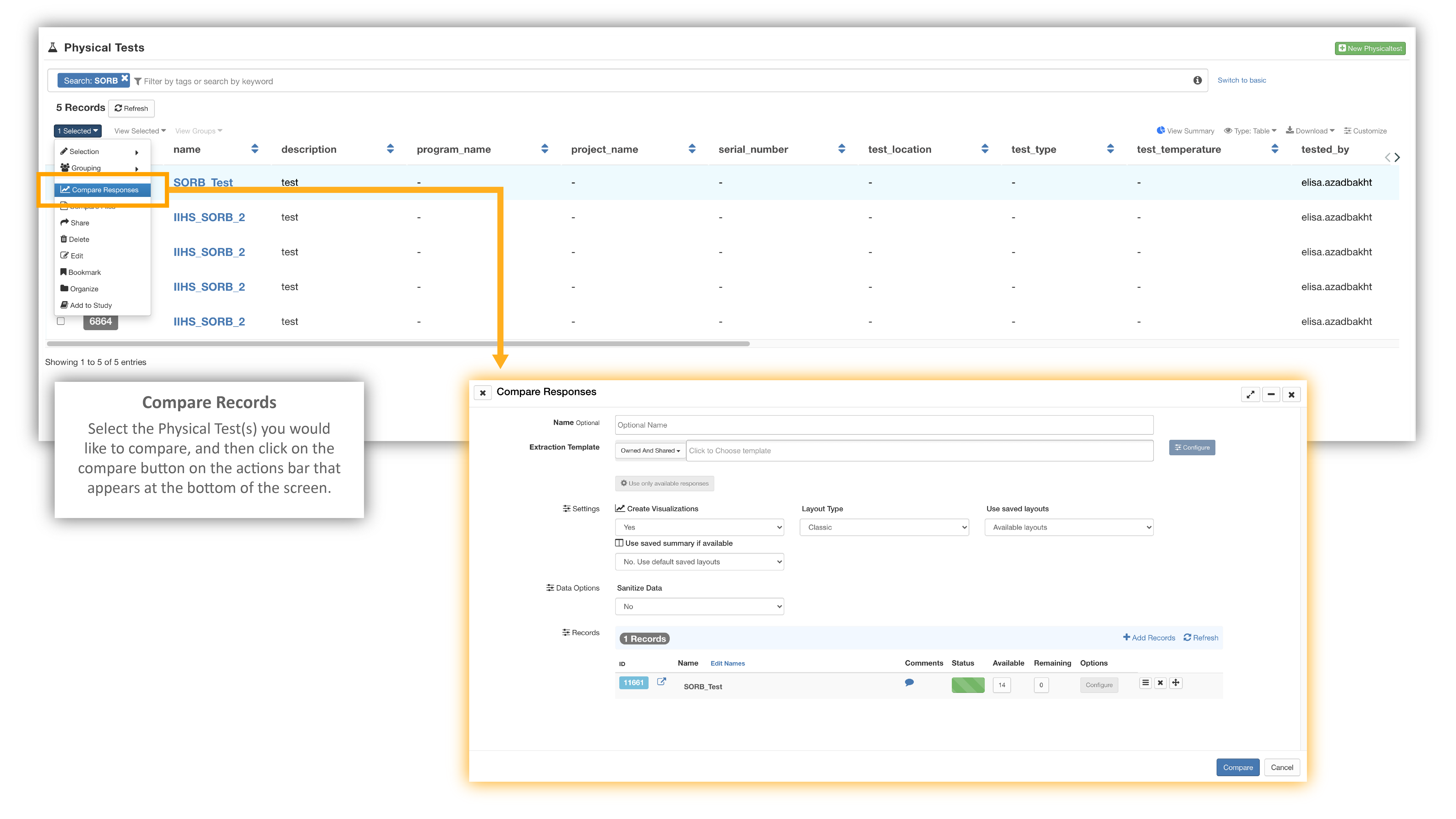Open SORB_Test record link in table
The width and height of the screenshot is (1456, 819).
tap(203, 182)
